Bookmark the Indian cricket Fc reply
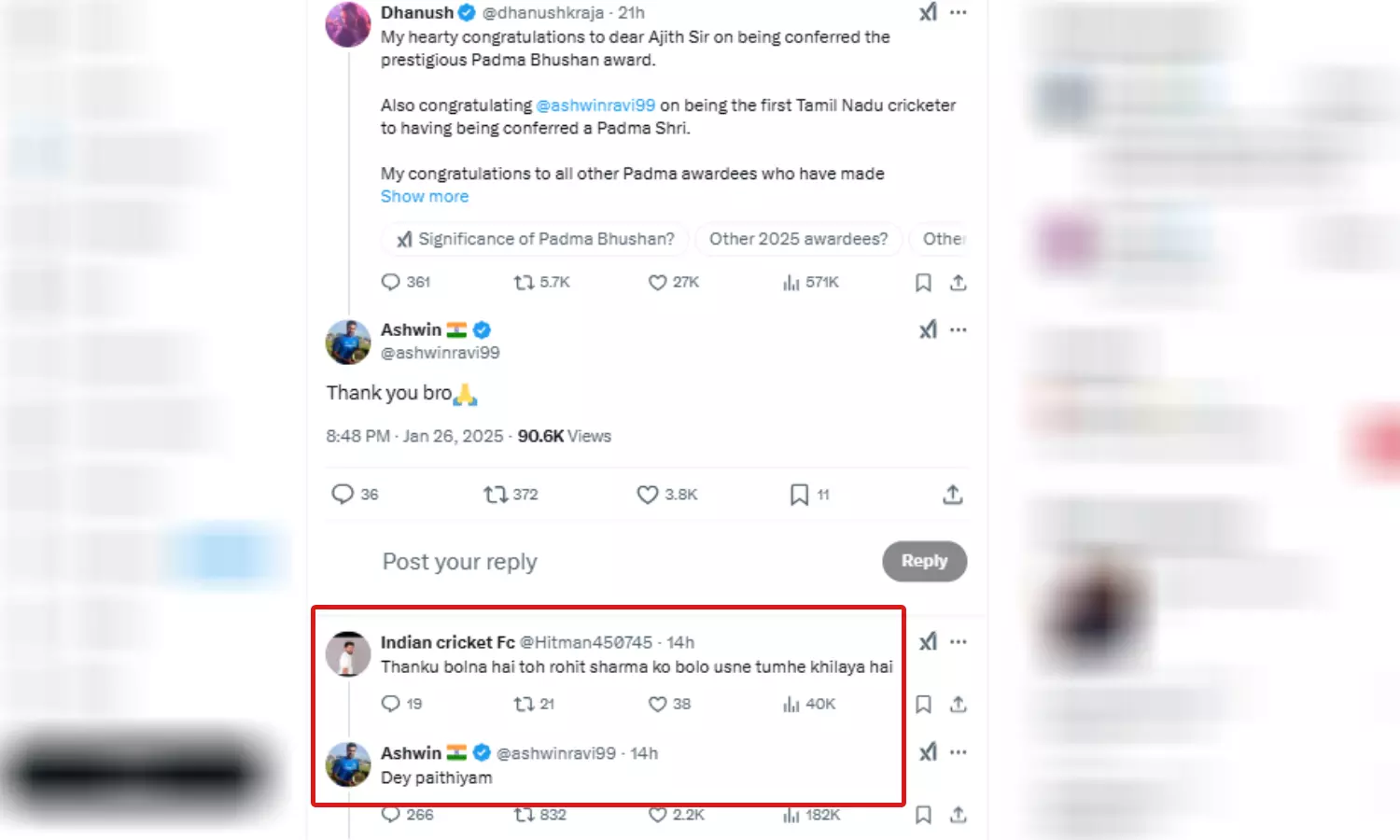This screenshot has height=840, width=1400. pyautogui.click(x=923, y=705)
